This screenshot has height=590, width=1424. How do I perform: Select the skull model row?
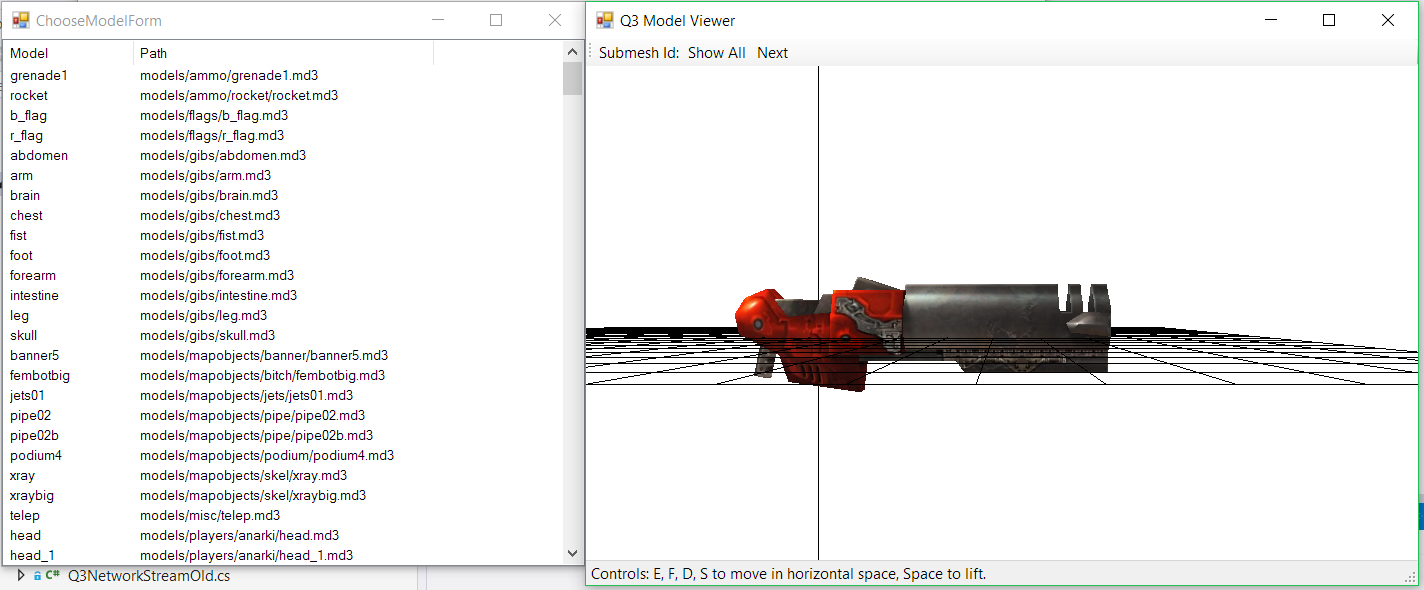(x=284, y=335)
